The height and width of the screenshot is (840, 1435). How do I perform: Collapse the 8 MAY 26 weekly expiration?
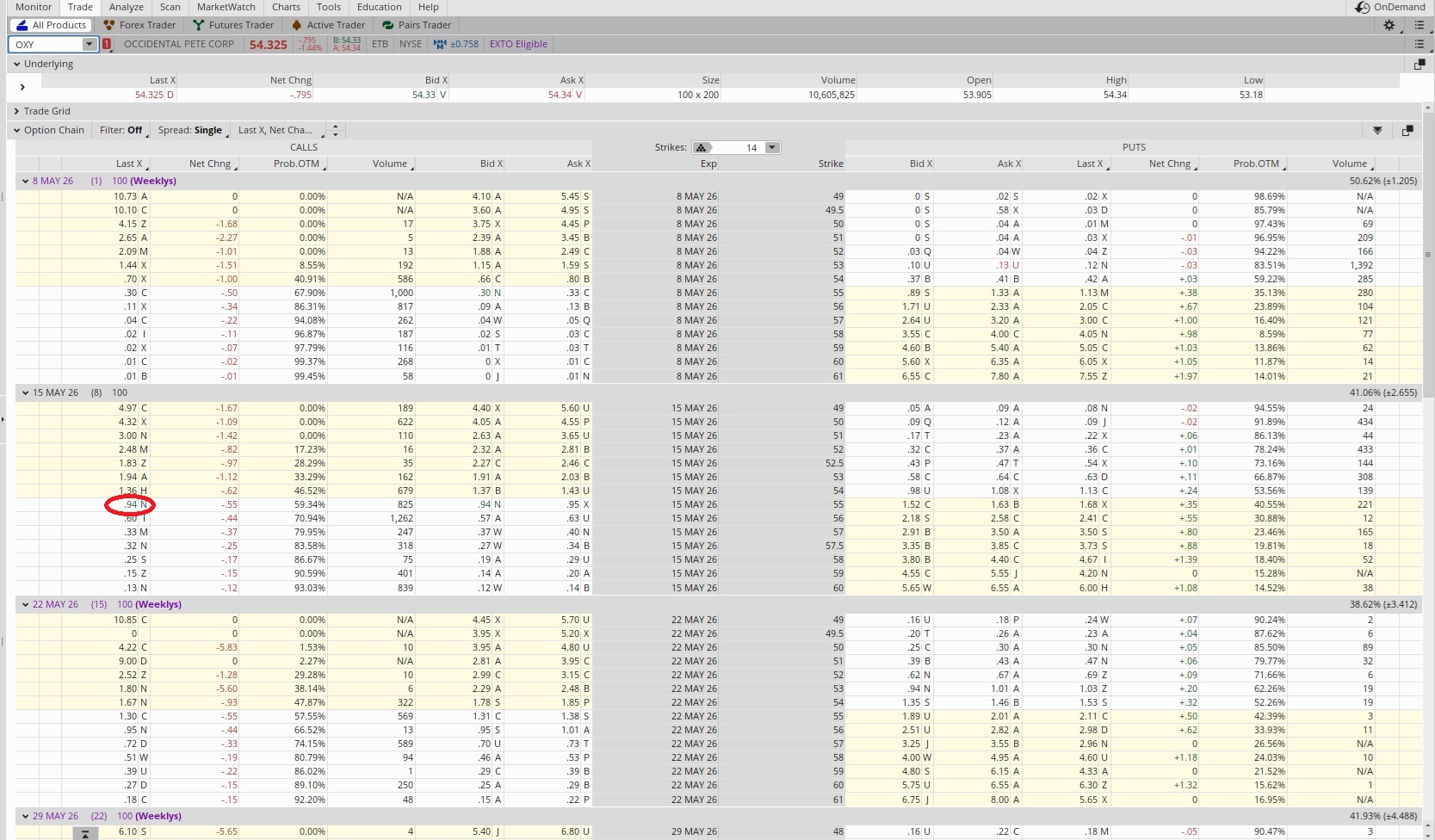25,181
